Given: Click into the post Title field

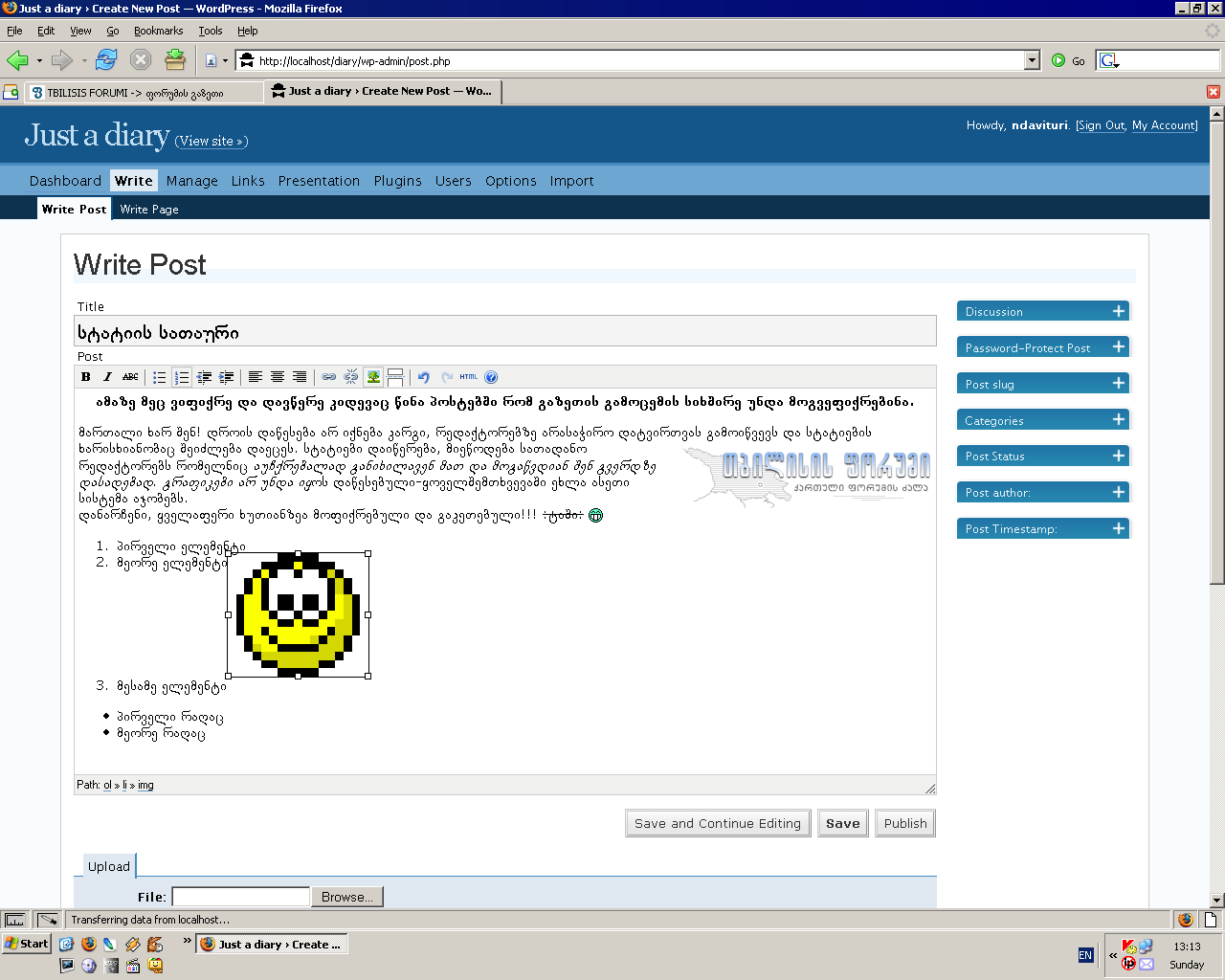Looking at the screenshot, I should (x=505, y=331).
